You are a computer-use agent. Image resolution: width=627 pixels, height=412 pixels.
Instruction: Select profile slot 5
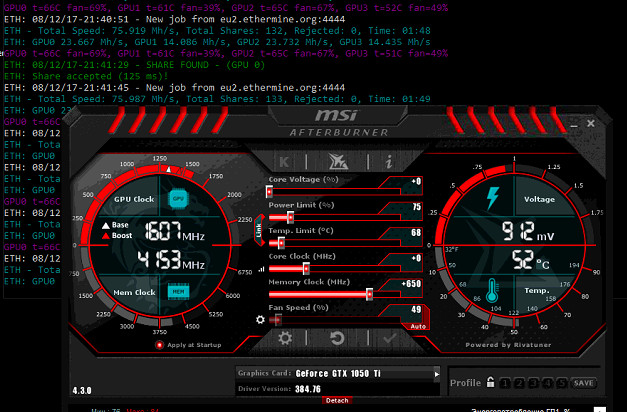[561, 383]
